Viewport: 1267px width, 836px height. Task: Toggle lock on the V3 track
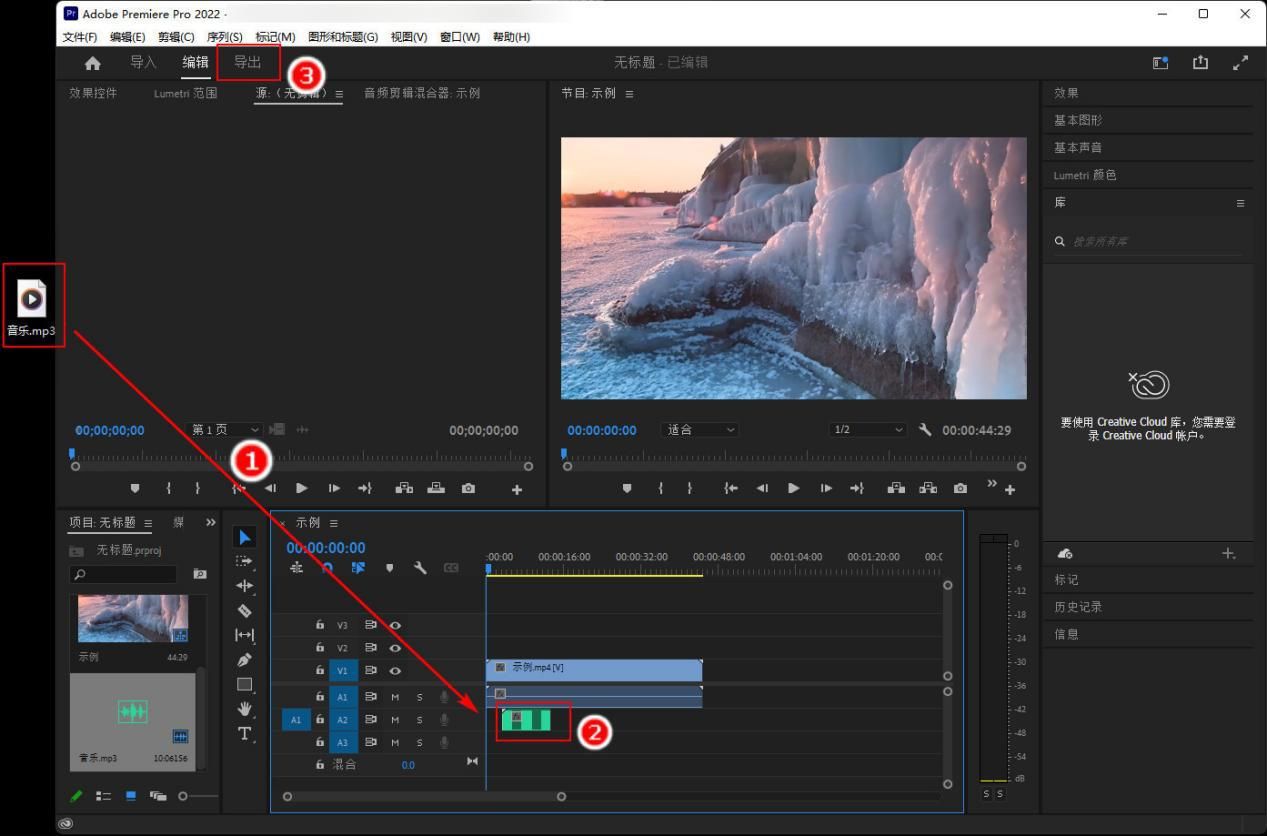[x=320, y=625]
